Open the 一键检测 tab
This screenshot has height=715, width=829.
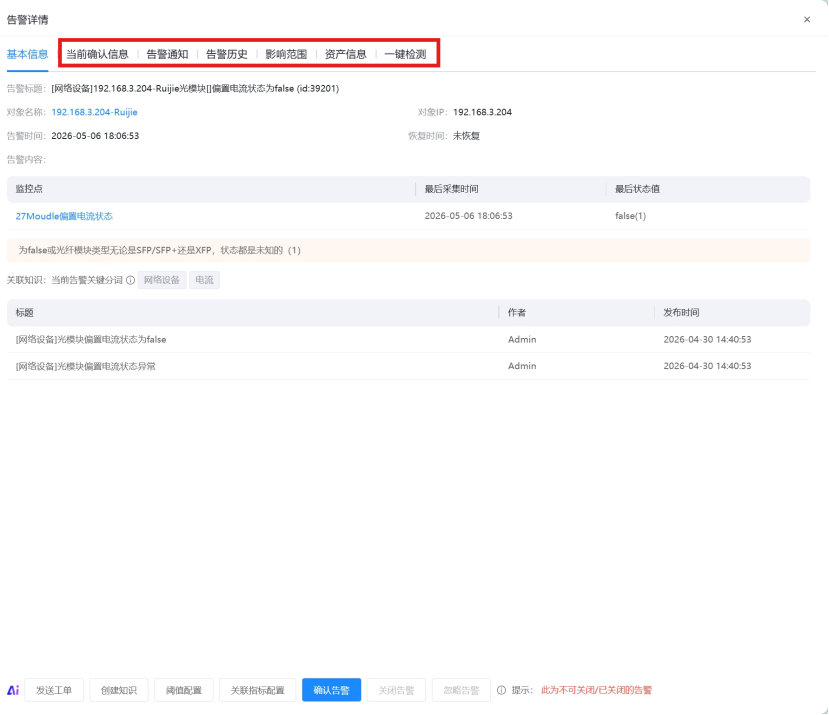(405, 54)
